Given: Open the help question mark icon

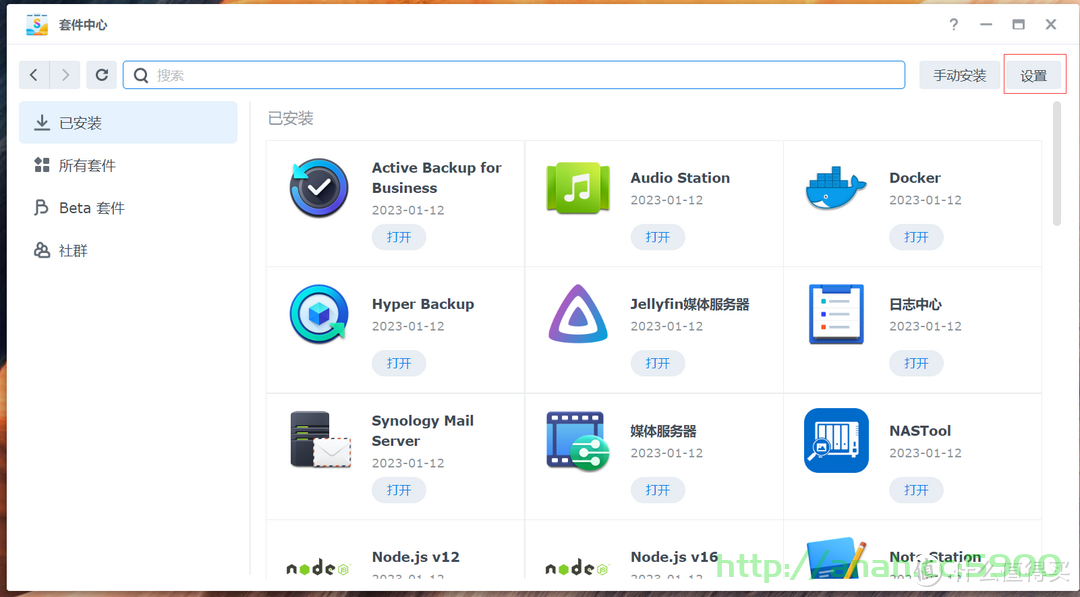Looking at the screenshot, I should [953, 25].
